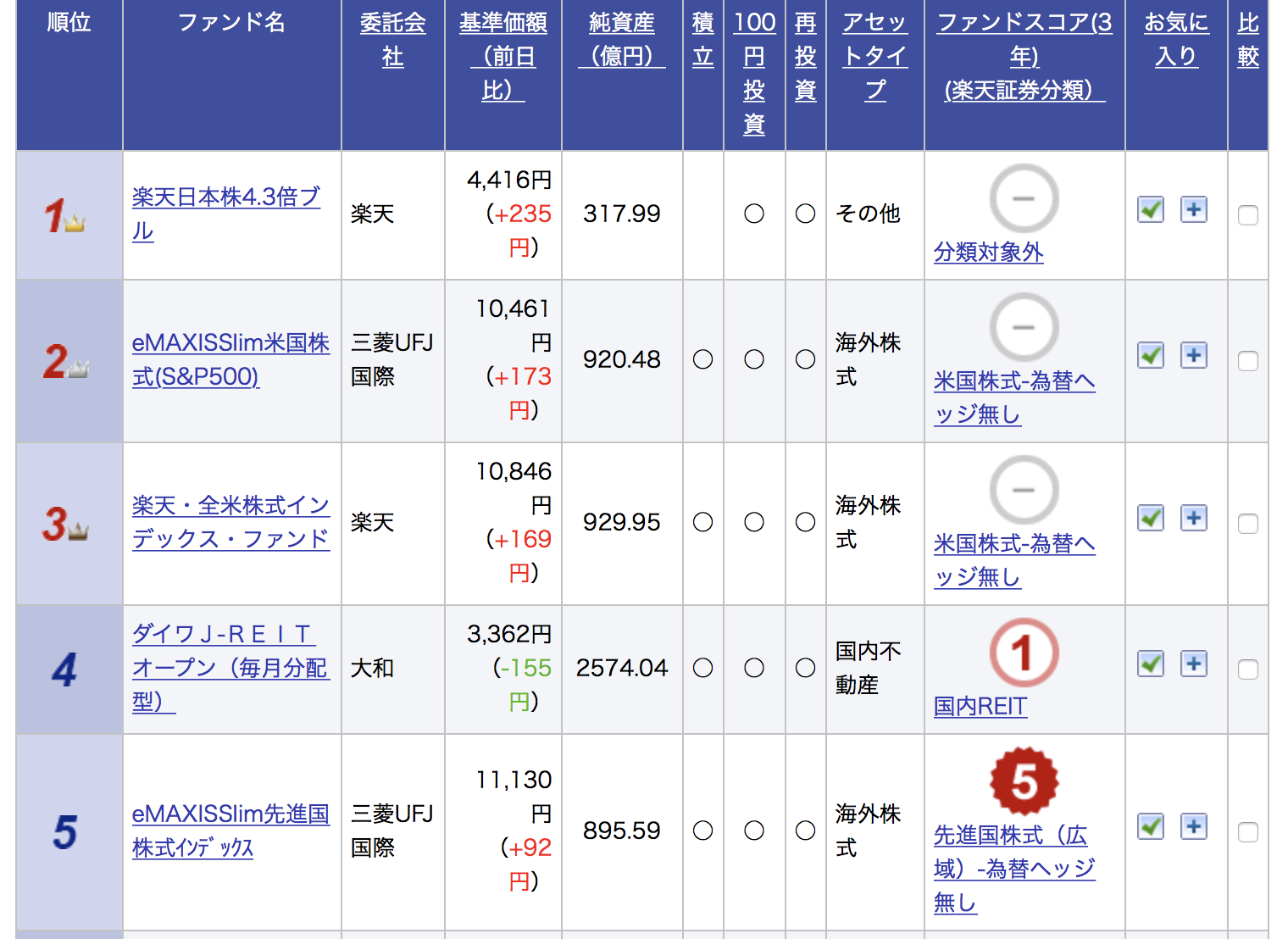Click favorite checkmark icon for ダイワJ-REITオープン

1151,664
